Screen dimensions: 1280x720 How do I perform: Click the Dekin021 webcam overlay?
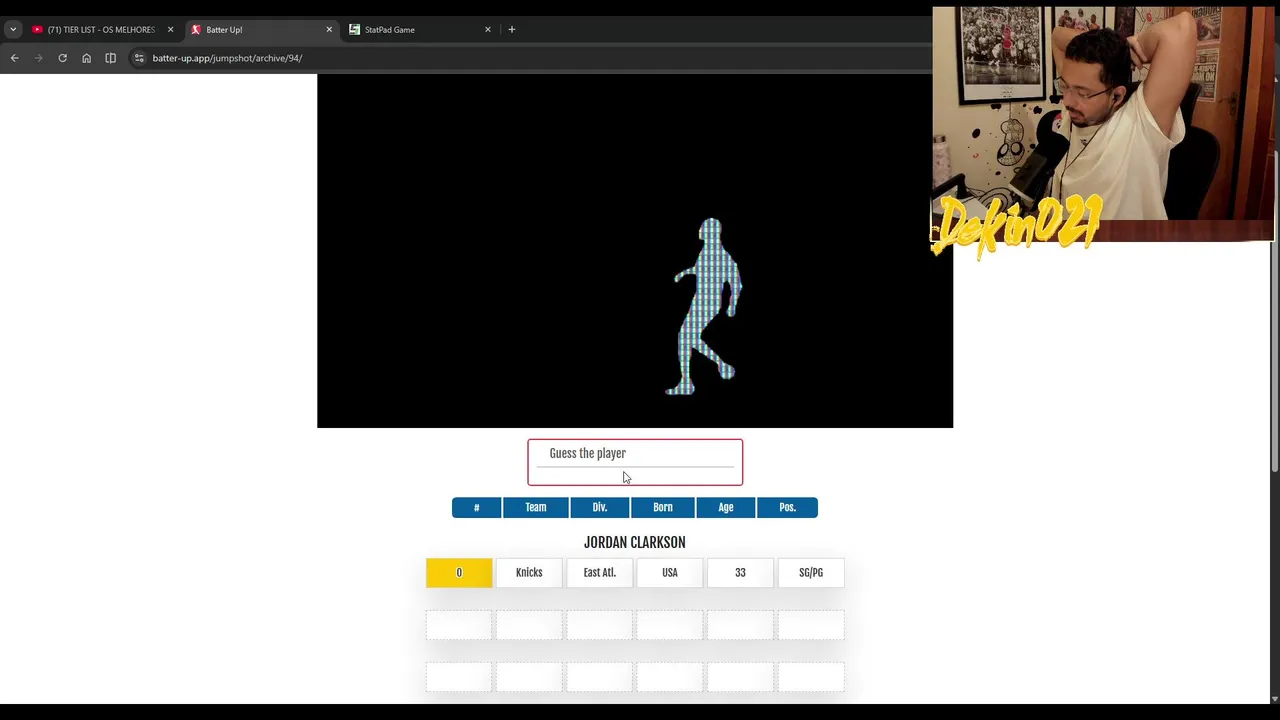pyautogui.click(x=1103, y=125)
